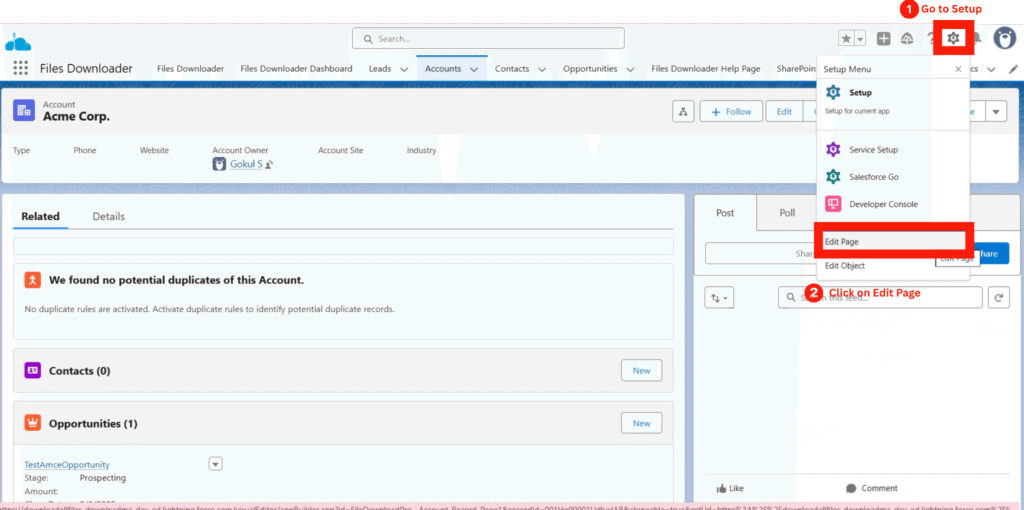Screen dimensions: 1024x510
Task: Click the Setup menu item icon
Action: pyautogui.click(x=833, y=93)
